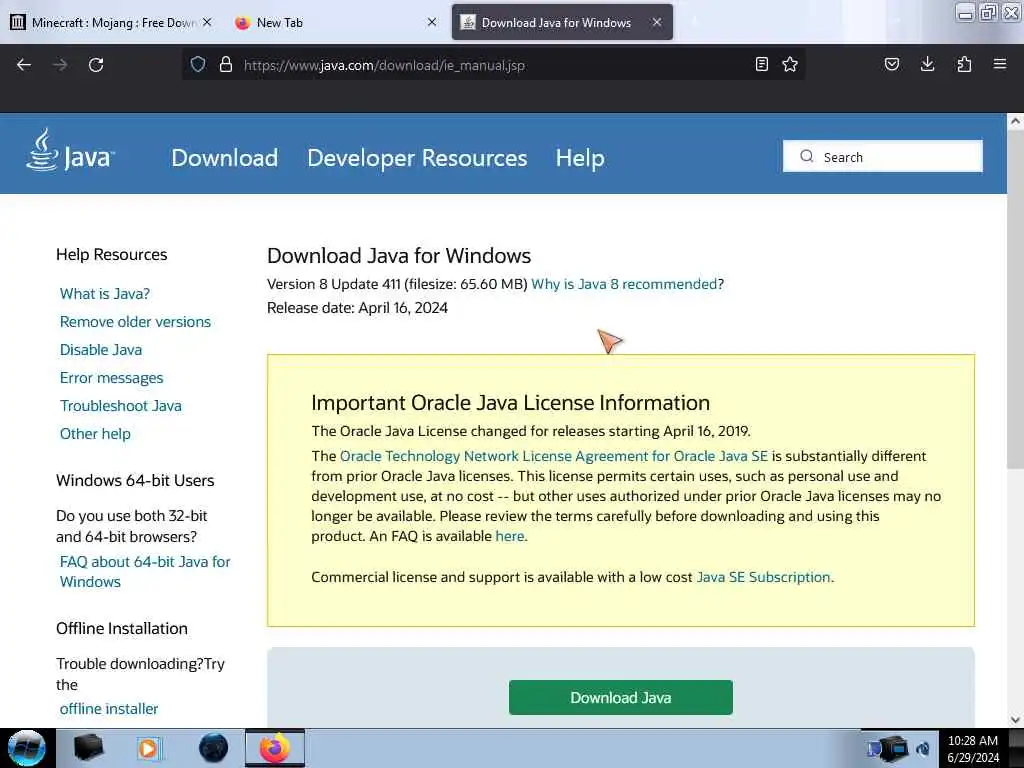
Task: Click the green Download Java button
Action: (620, 697)
